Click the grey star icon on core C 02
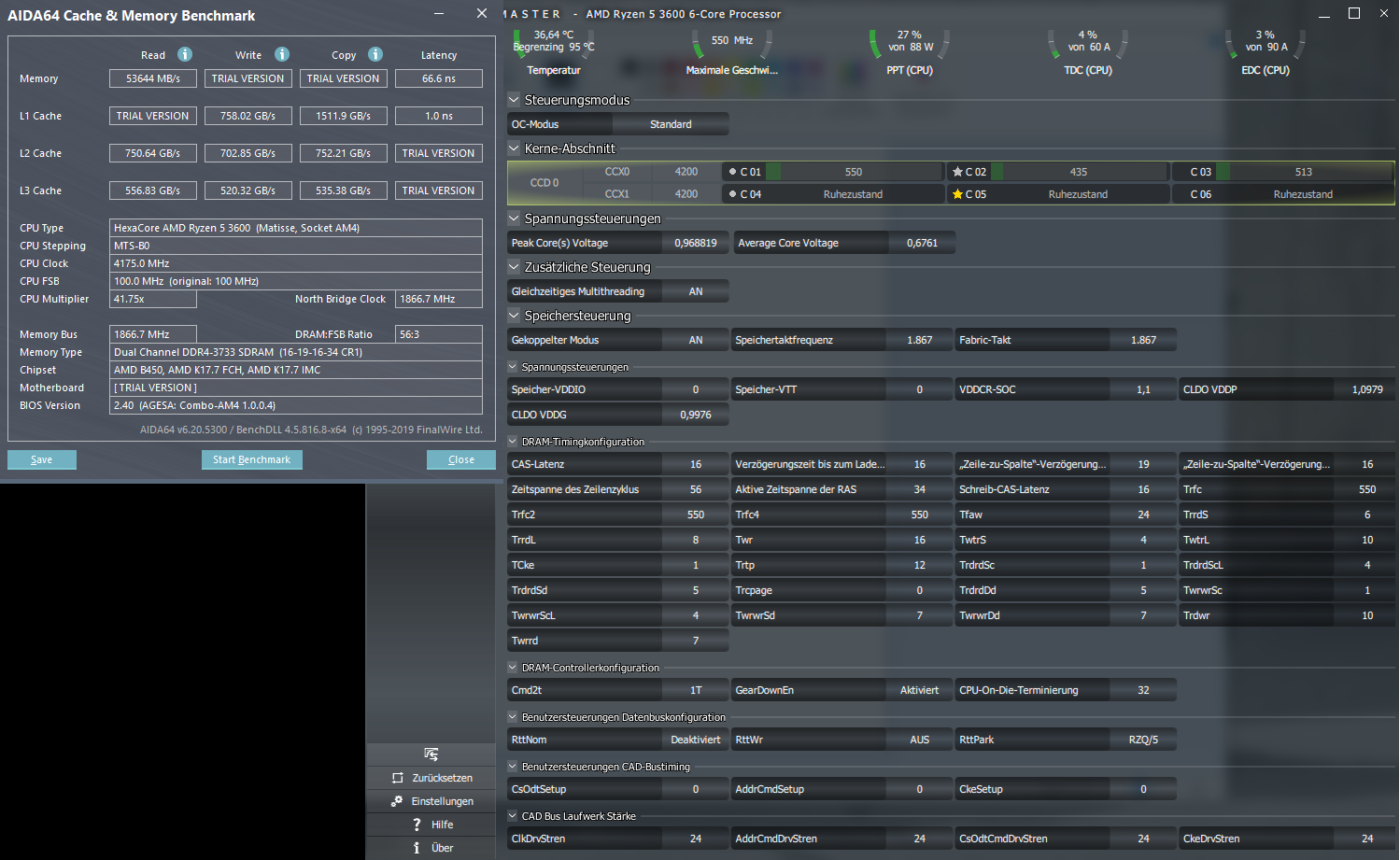Image resolution: width=1400 pixels, height=860 pixels. [957, 172]
